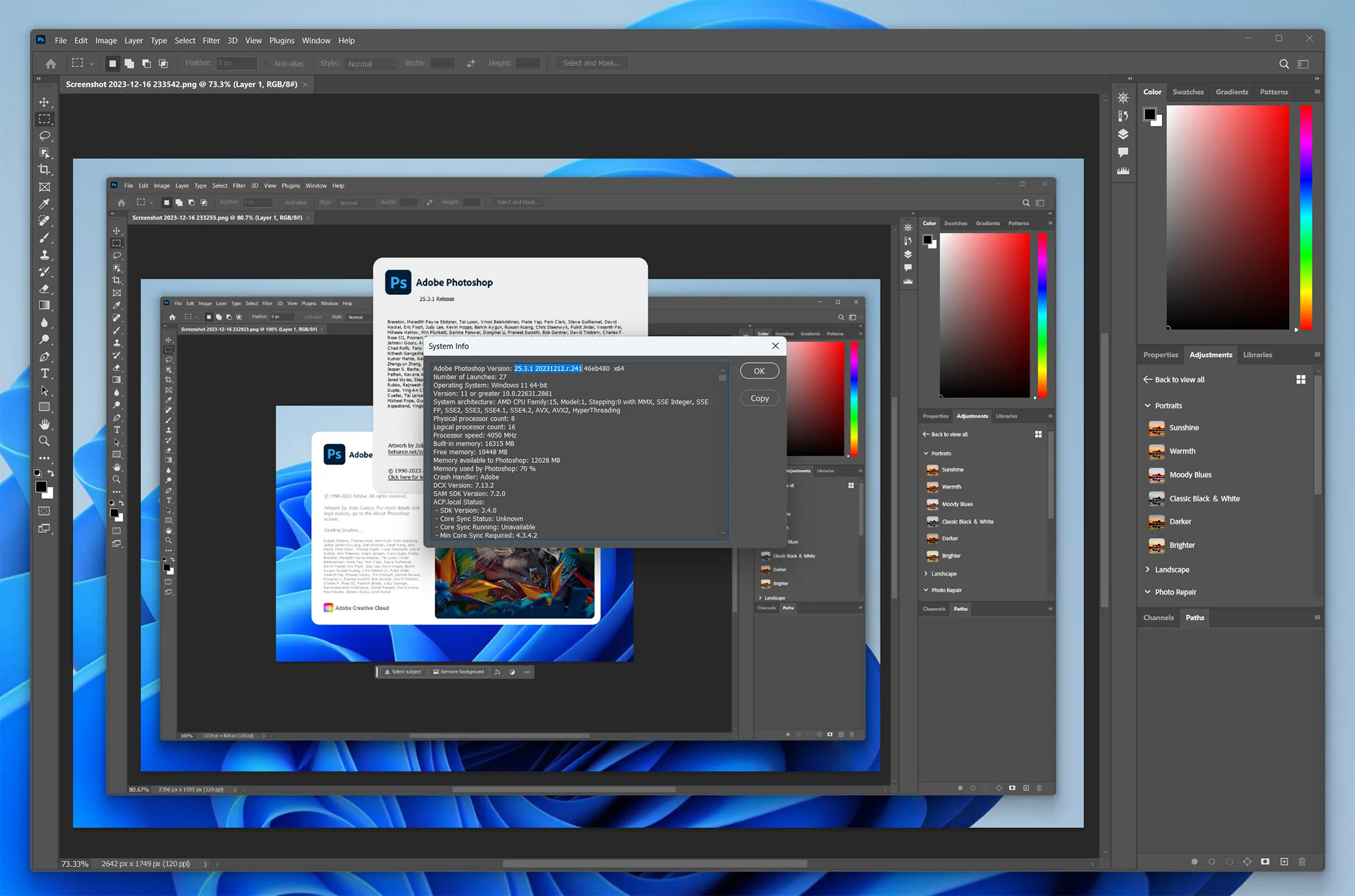Click the Select and Mask button
This screenshot has width=1355, height=896.
tap(591, 63)
